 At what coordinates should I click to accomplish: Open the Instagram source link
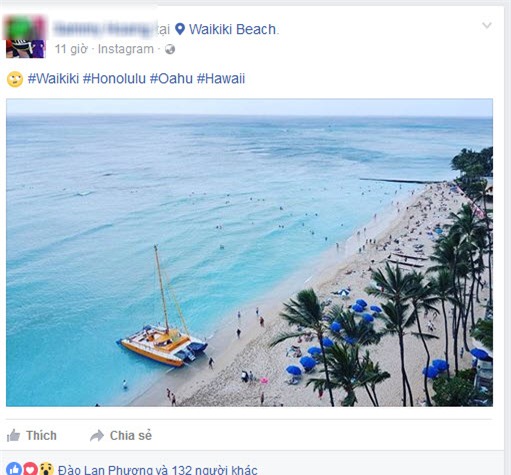(126, 49)
